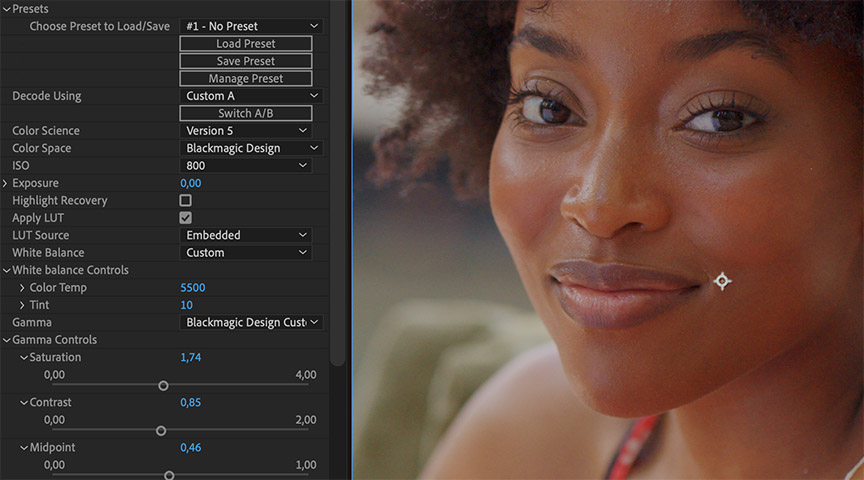Open the LUT Source dropdown
864x480 pixels.
(246, 236)
